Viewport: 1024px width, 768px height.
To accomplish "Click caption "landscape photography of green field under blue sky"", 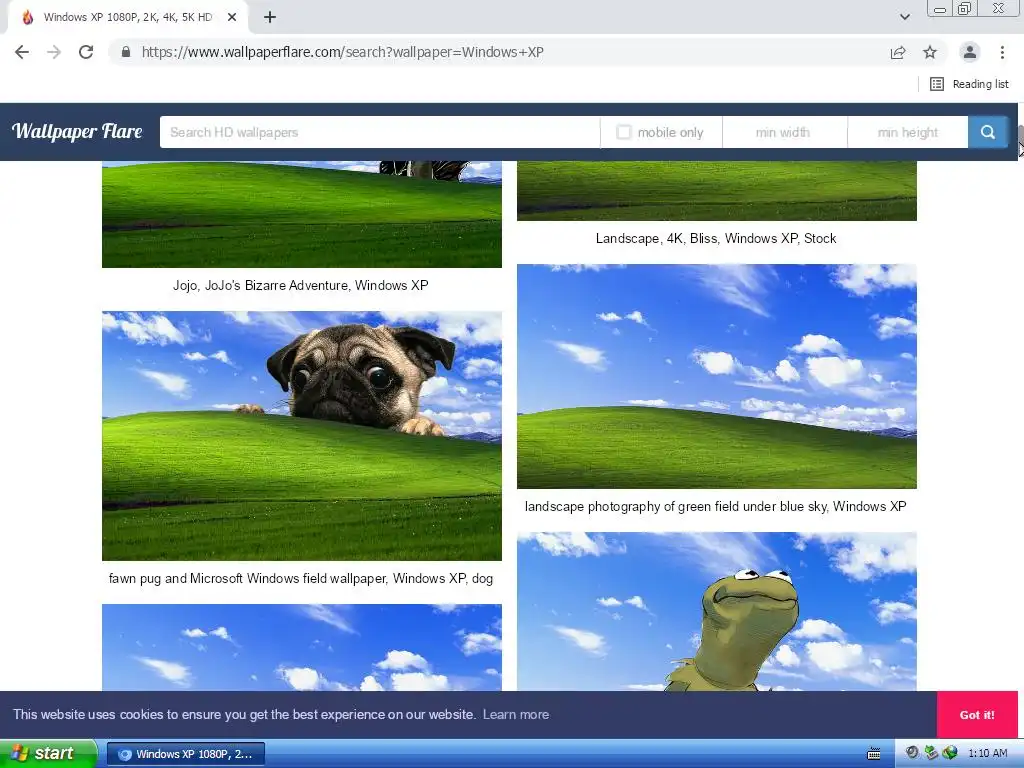I will (x=676, y=507).
